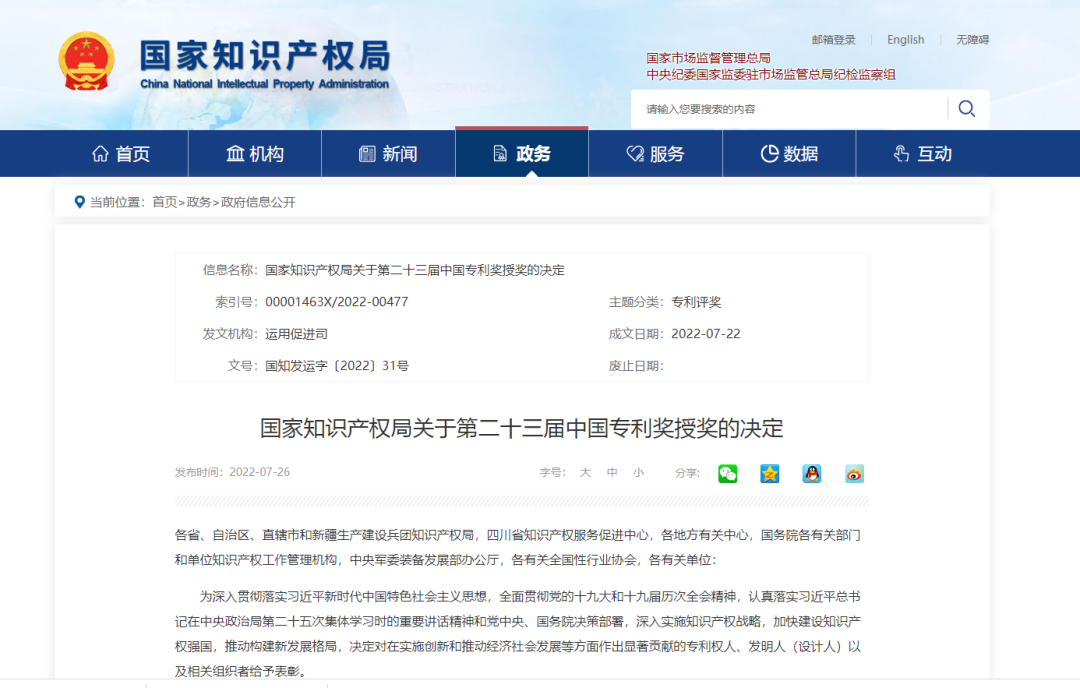Switch site language to English

pyautogui.click(x=905, y=39)
